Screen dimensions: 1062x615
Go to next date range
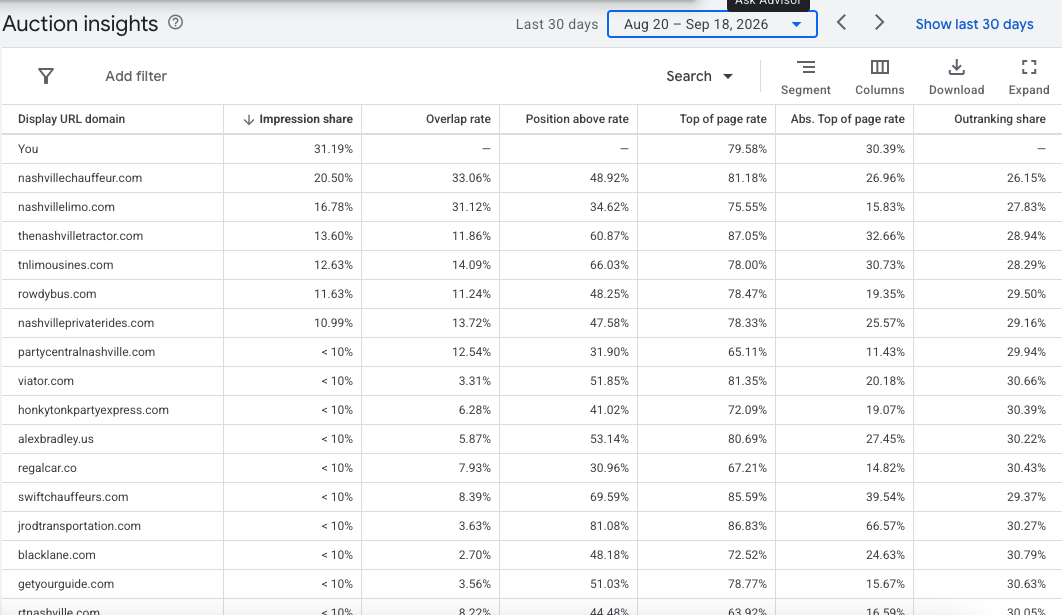tap(879, 23)
